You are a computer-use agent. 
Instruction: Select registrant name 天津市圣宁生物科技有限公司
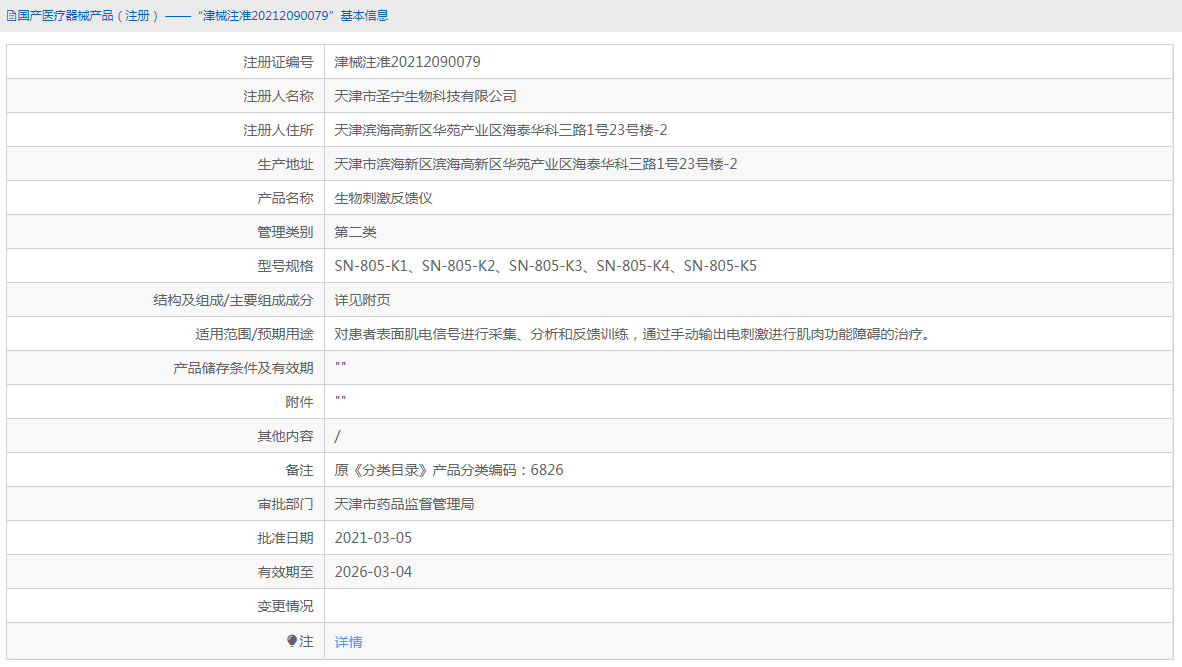click(x=425, y=96)
